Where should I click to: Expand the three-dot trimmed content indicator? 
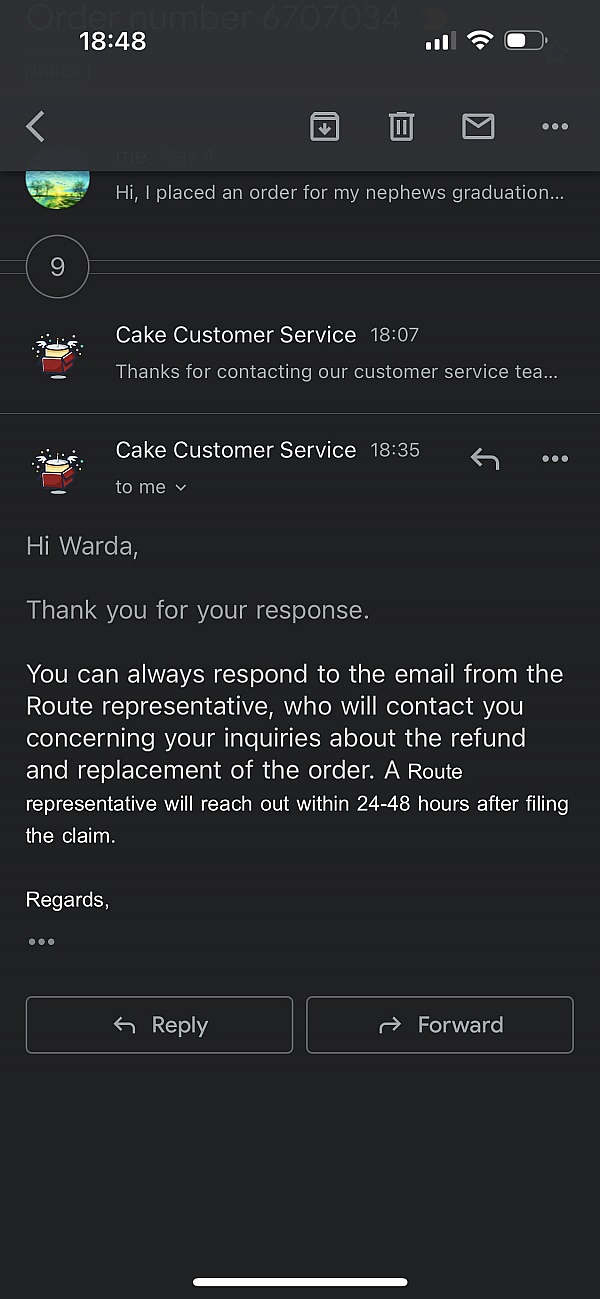pos(40,941)
